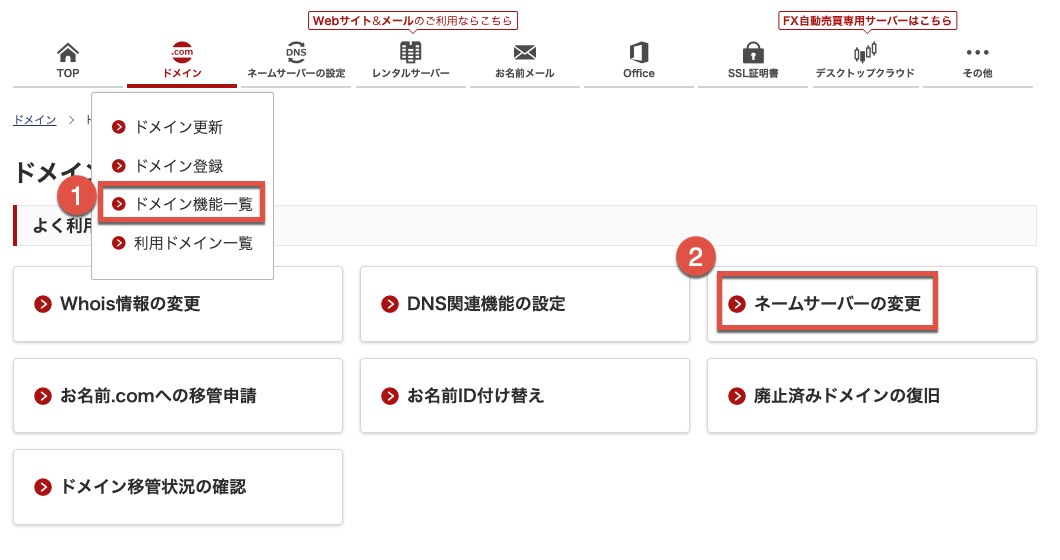
Task: Click the .com domain icon
Action: click(x=182, y=53)
